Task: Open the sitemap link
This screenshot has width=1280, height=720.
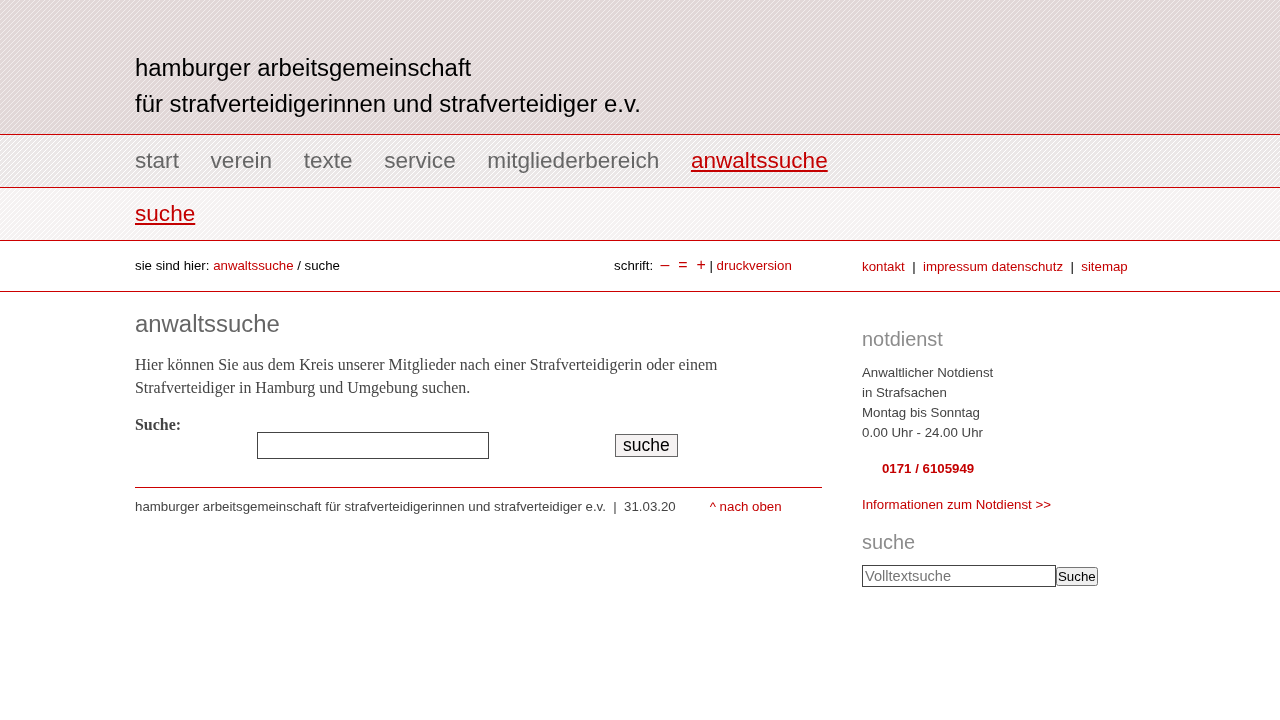Action: pyautogui.click(x=1104, y=267)
